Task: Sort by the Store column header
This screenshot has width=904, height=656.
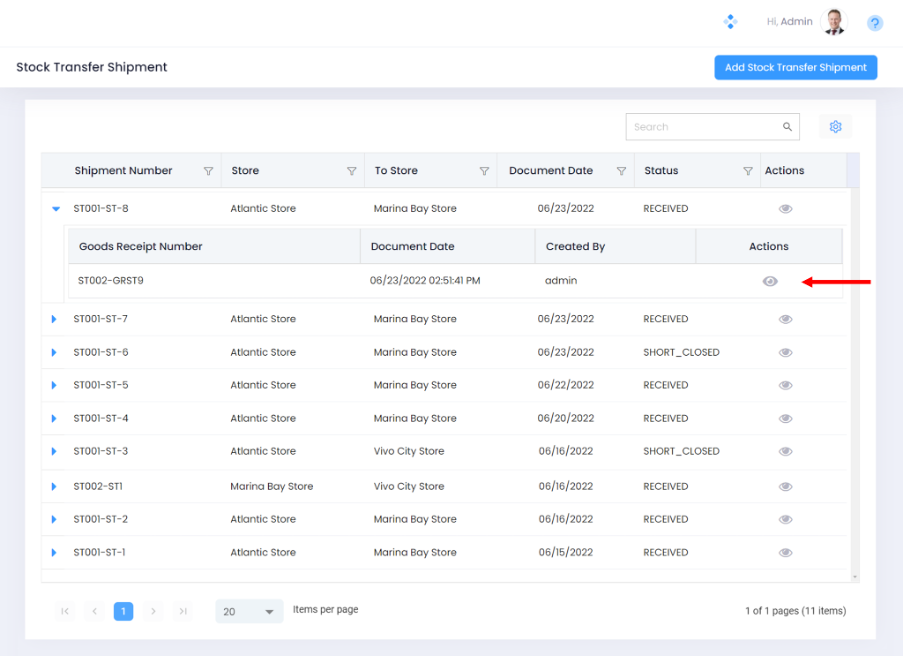Action: (245, 171)
